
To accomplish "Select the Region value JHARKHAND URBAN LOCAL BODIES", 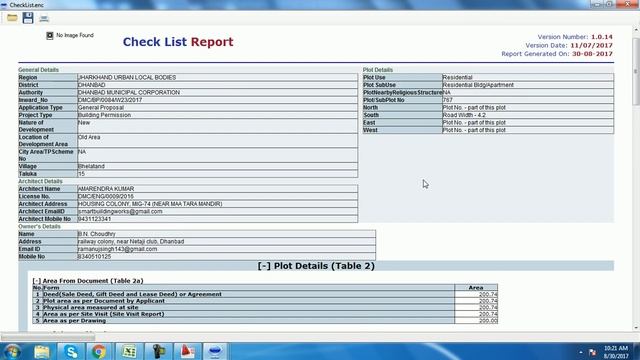I will point(127,77).
